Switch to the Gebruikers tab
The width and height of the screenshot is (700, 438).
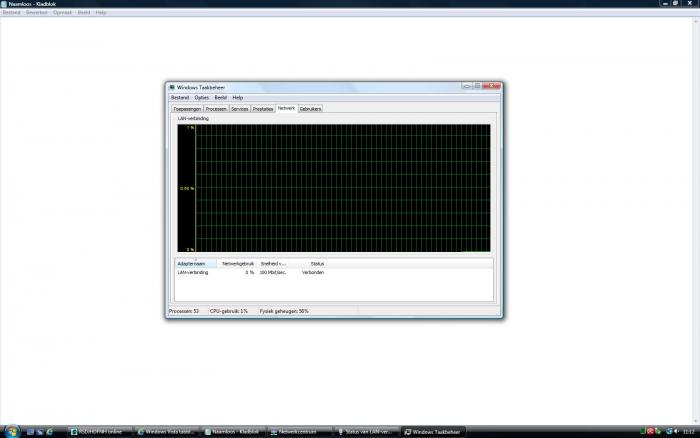310,109
